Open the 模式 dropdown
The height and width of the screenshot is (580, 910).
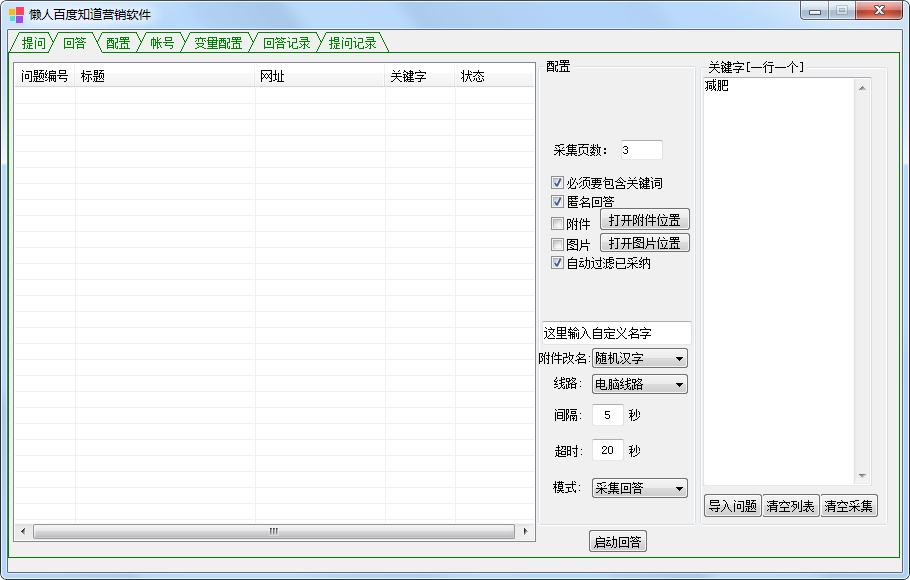pyautogui.click(x=640, y=488)
